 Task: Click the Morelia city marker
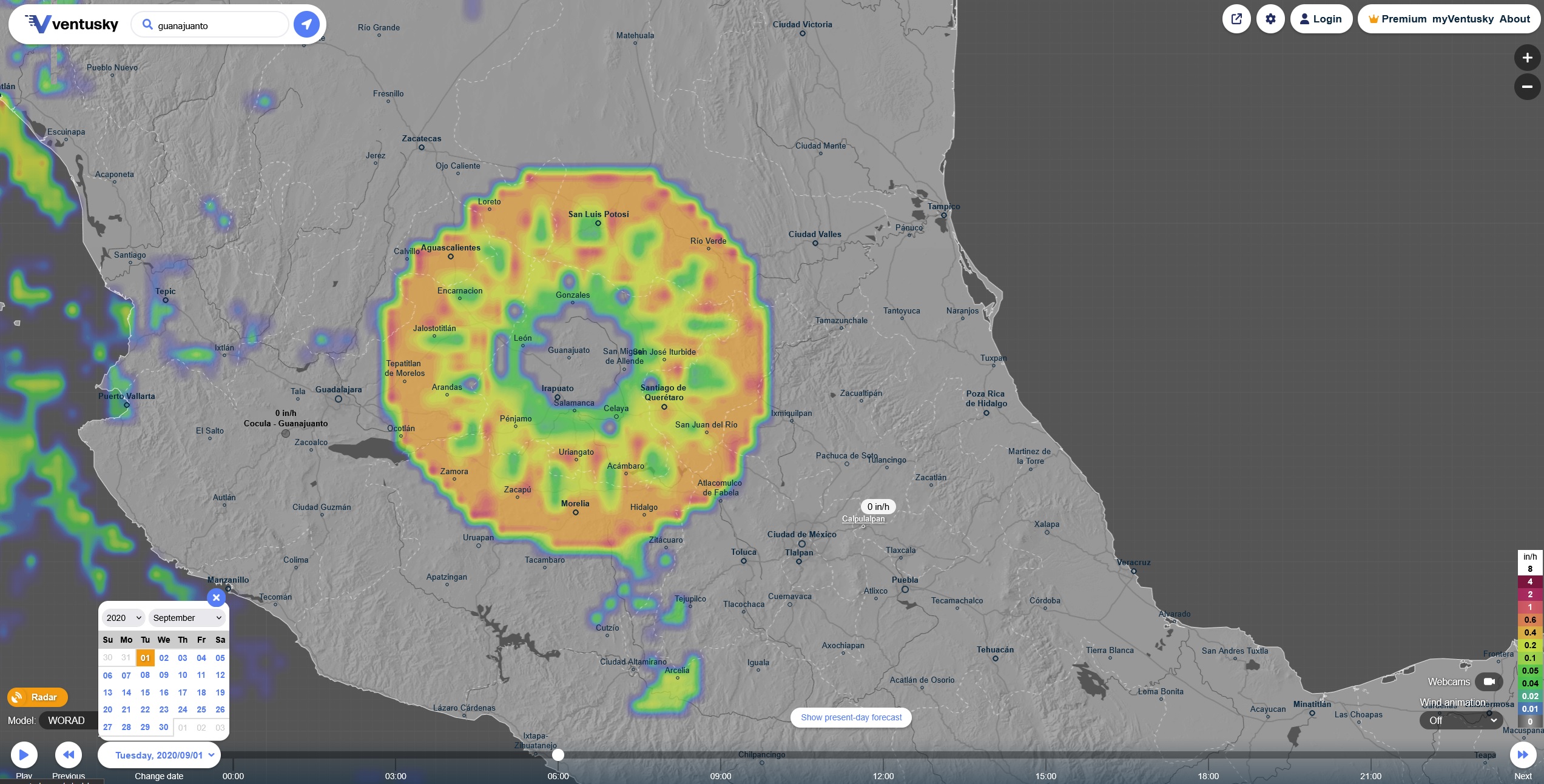[x=576, y=512]
